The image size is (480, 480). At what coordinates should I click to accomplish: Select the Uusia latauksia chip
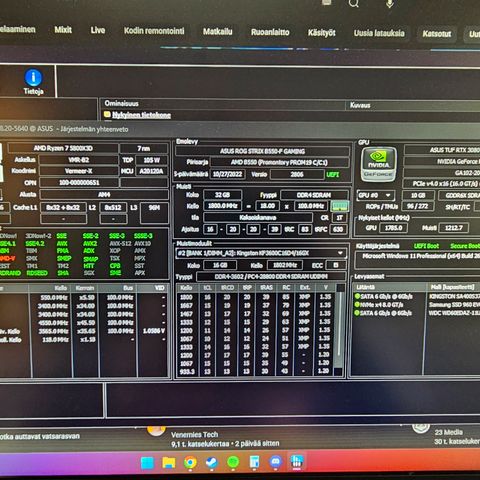(x=379, y=33)
